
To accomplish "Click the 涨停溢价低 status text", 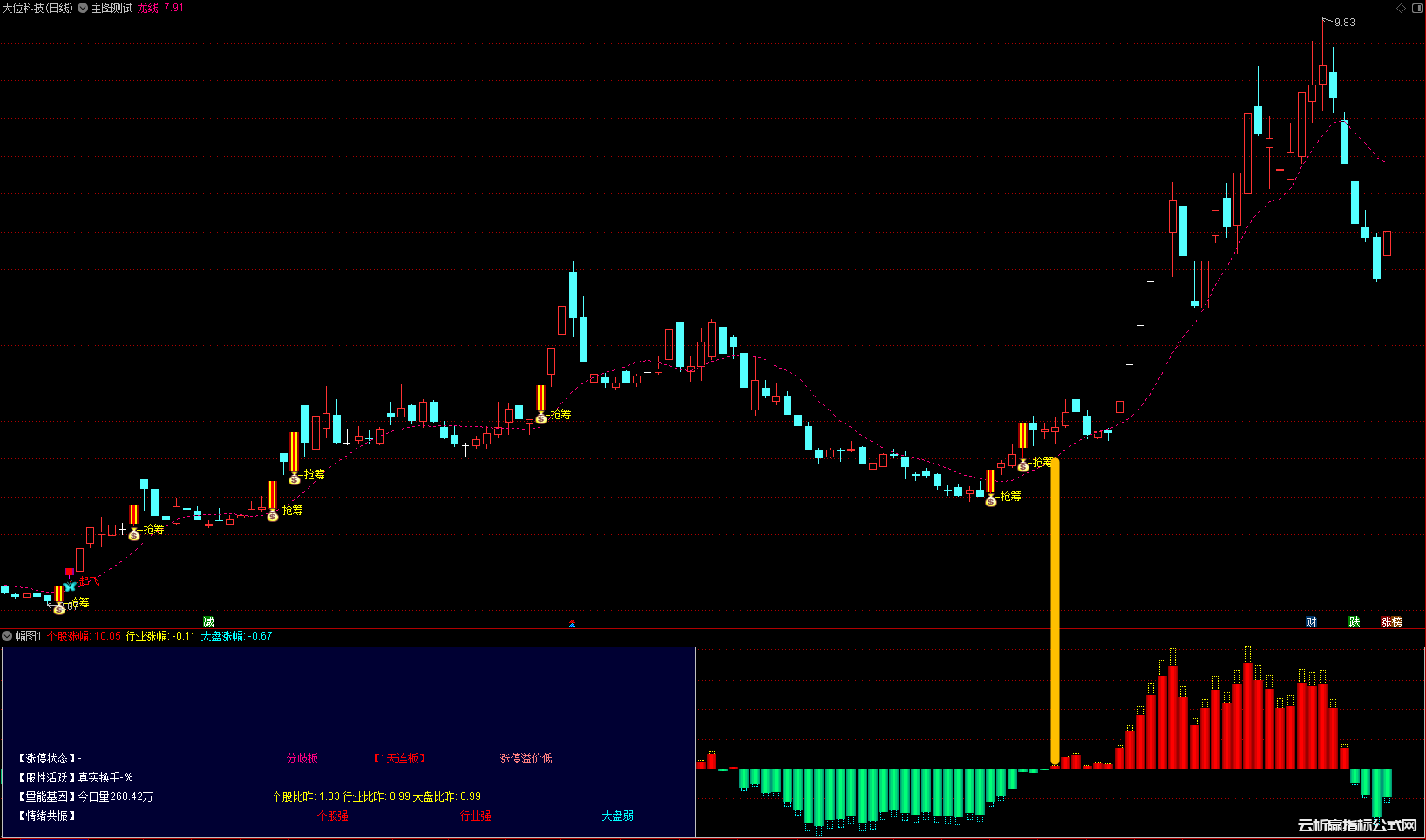I will pyautogui.click(x=526, y=758).
